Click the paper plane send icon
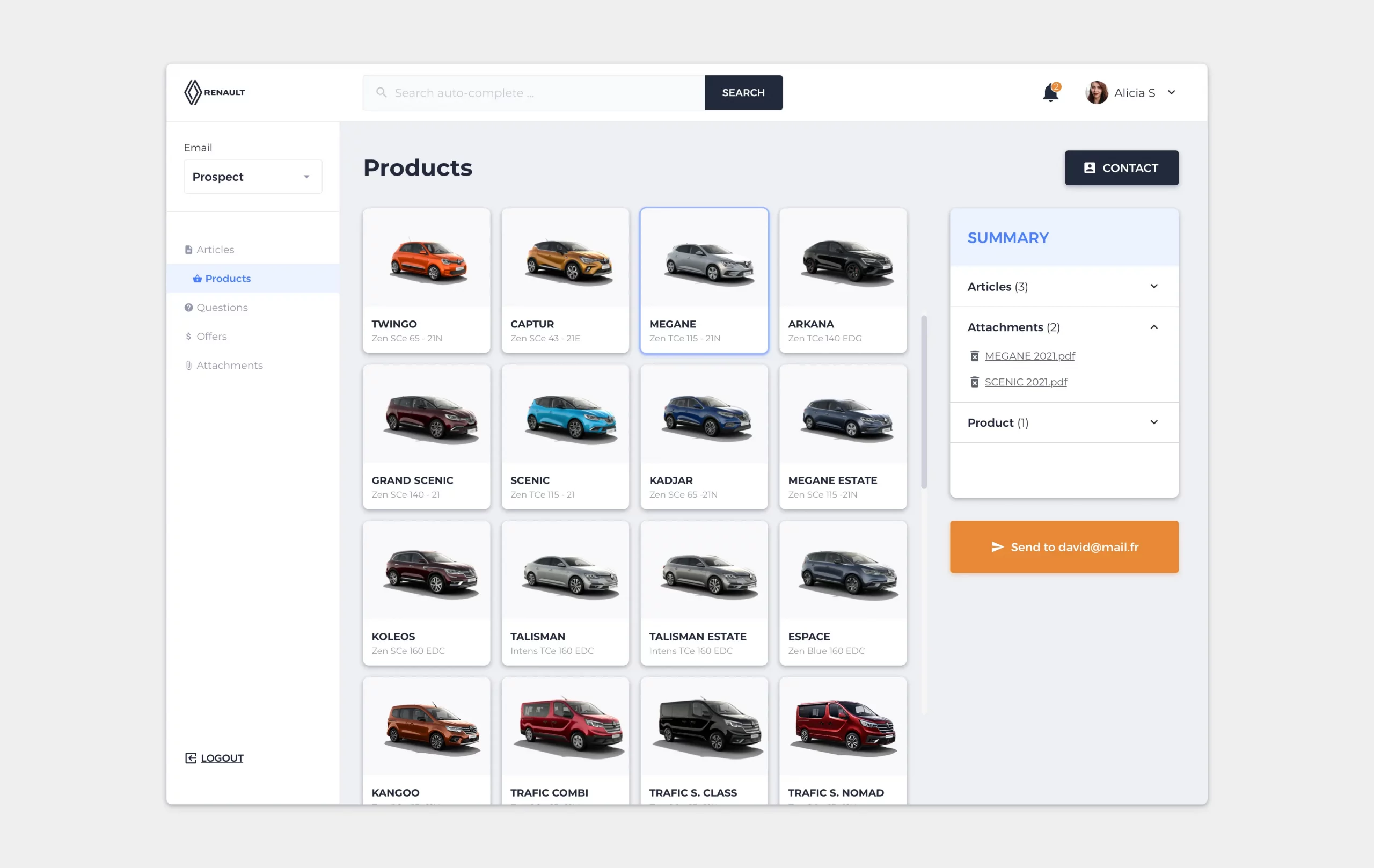1374x868 pixels. click(997, 546)
